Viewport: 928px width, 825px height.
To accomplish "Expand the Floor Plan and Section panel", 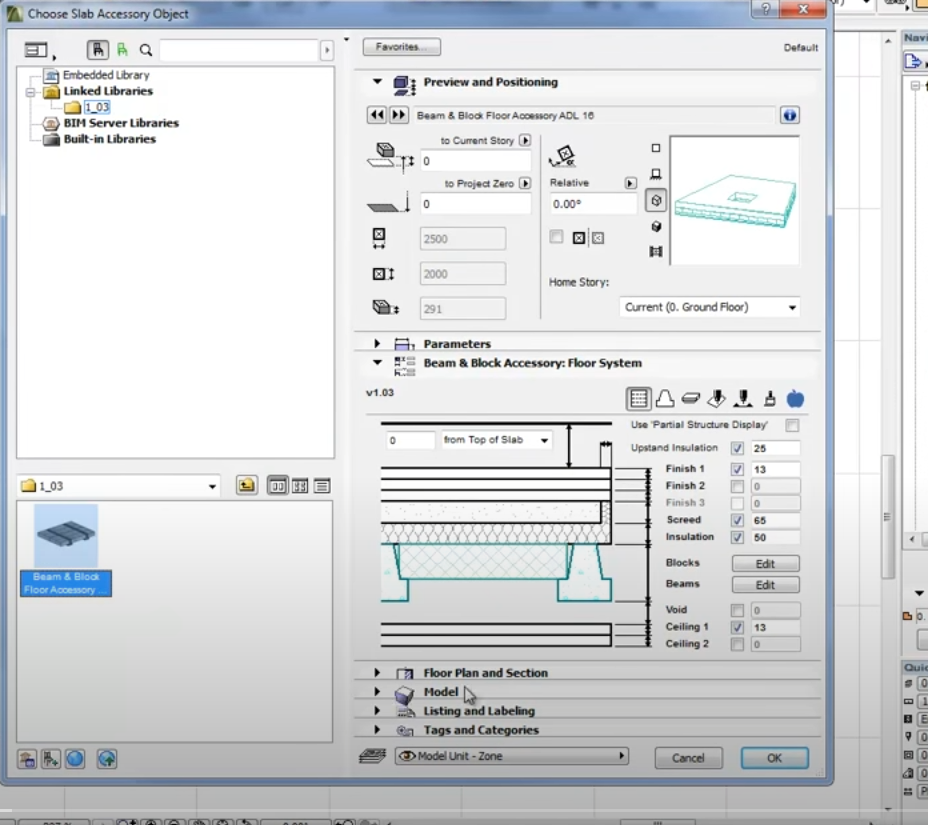I will (x=377, y=672).
